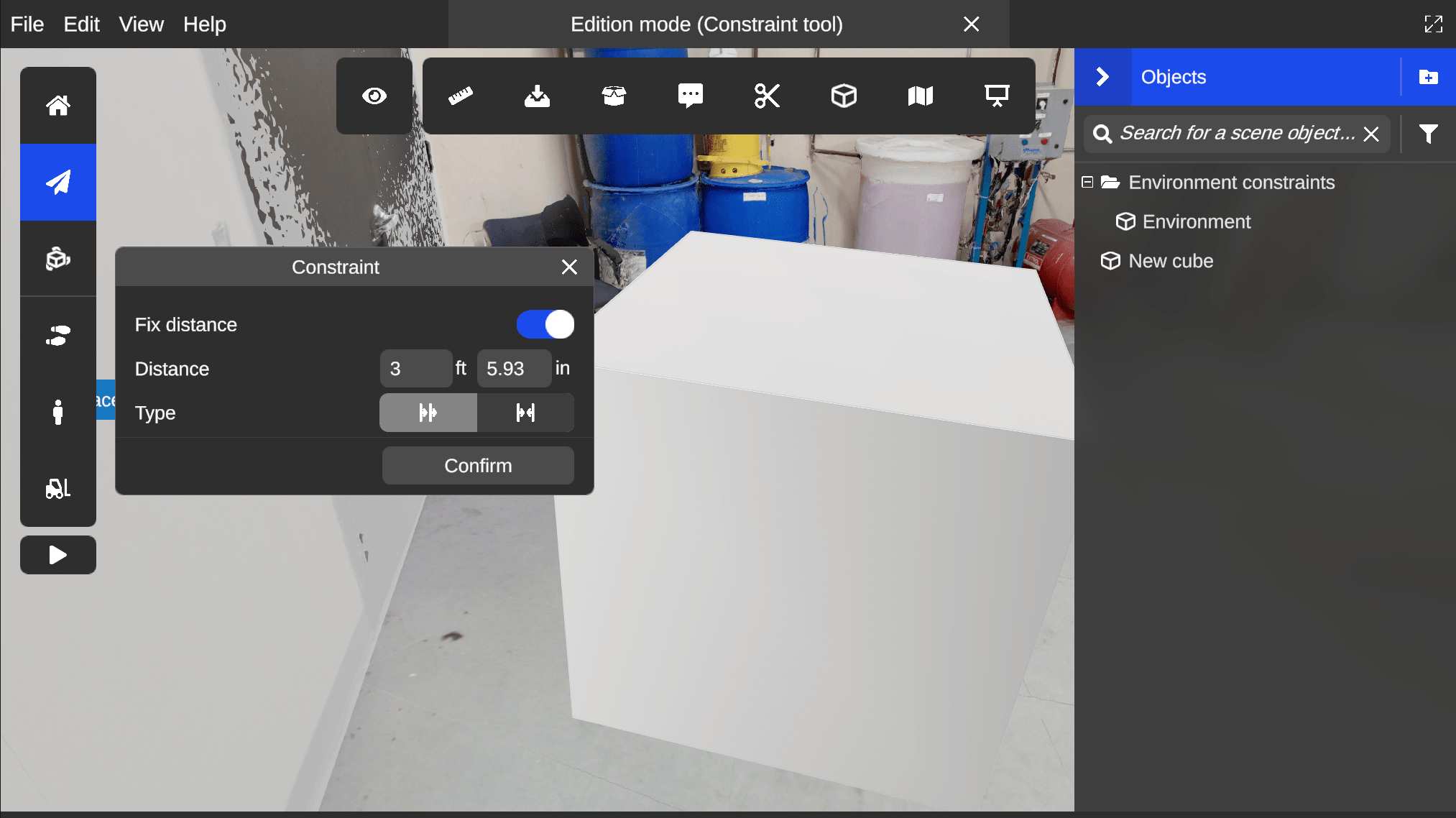The height and width of the screenshot is (818, 1456).
Task: Open the filter options in Objects panel
Action: (x=1428, y=134)
